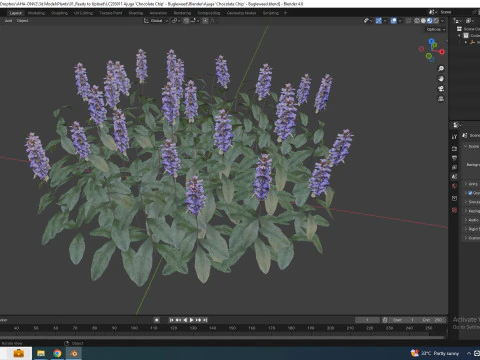
Task: Open the Options dropdown in viewport
Action: (436, 29)
